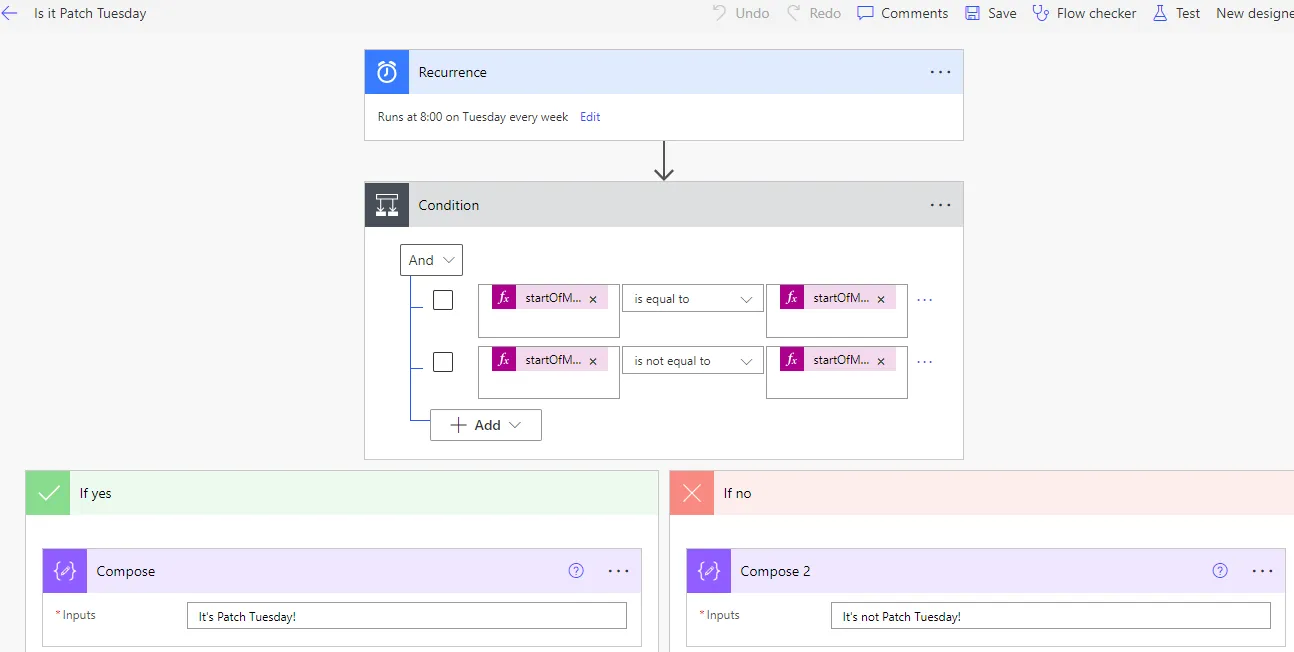Save the flow
The height and width of the screenshot is (652, 1294).
coord(991,13)
